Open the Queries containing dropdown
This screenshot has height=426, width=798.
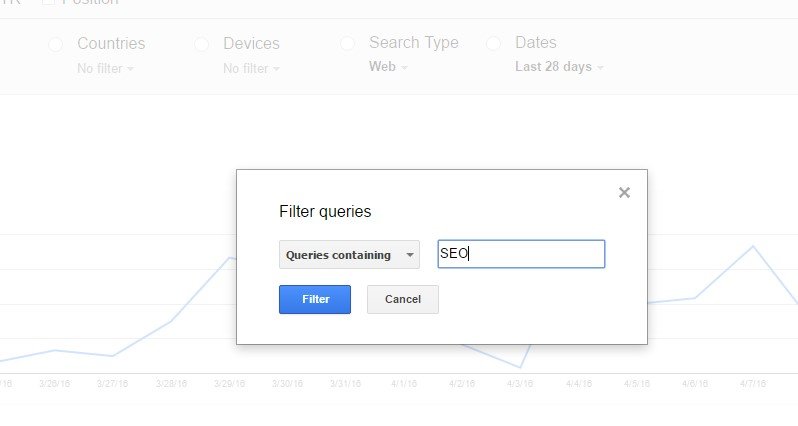[349, 254]
